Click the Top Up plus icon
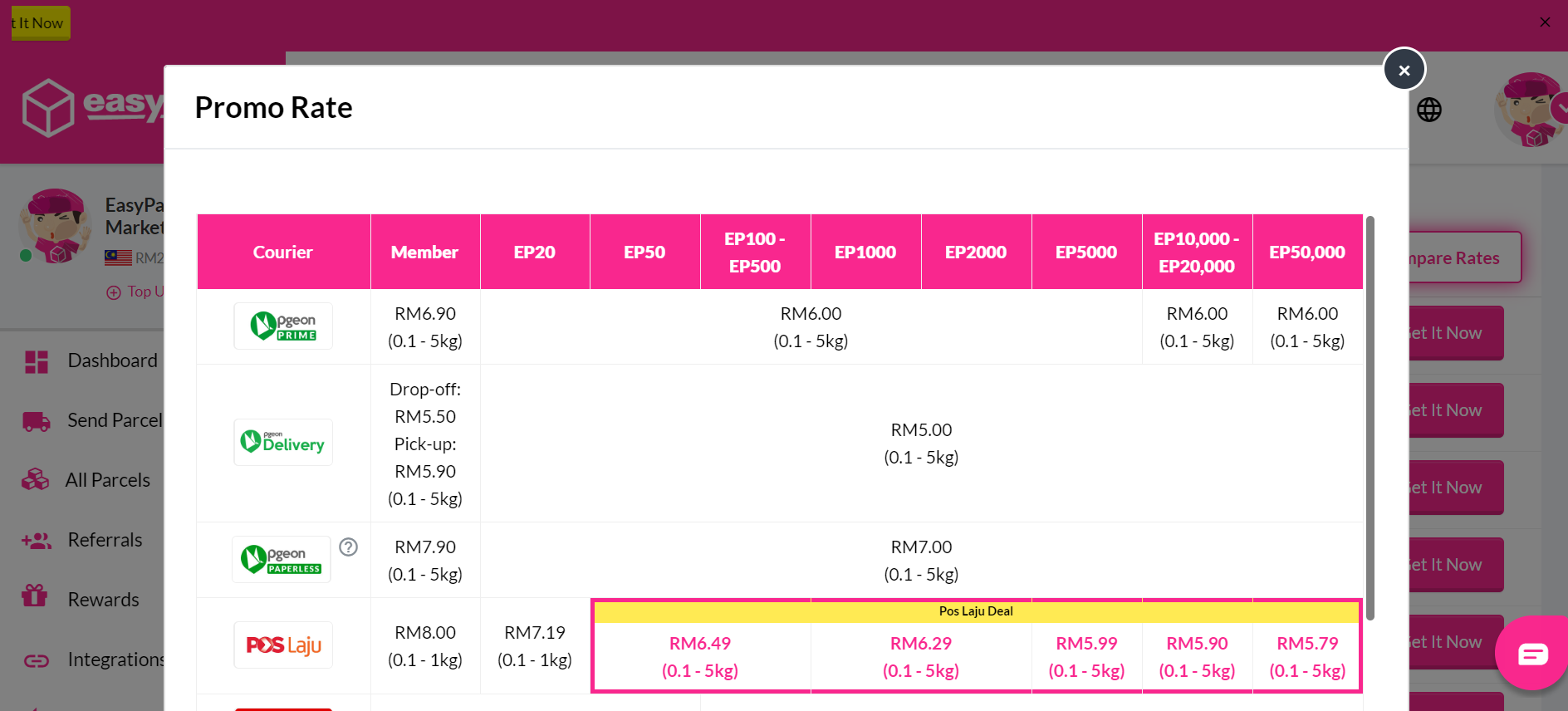The height and width of the screenshot is (711, 1568). tap(114, 292)
